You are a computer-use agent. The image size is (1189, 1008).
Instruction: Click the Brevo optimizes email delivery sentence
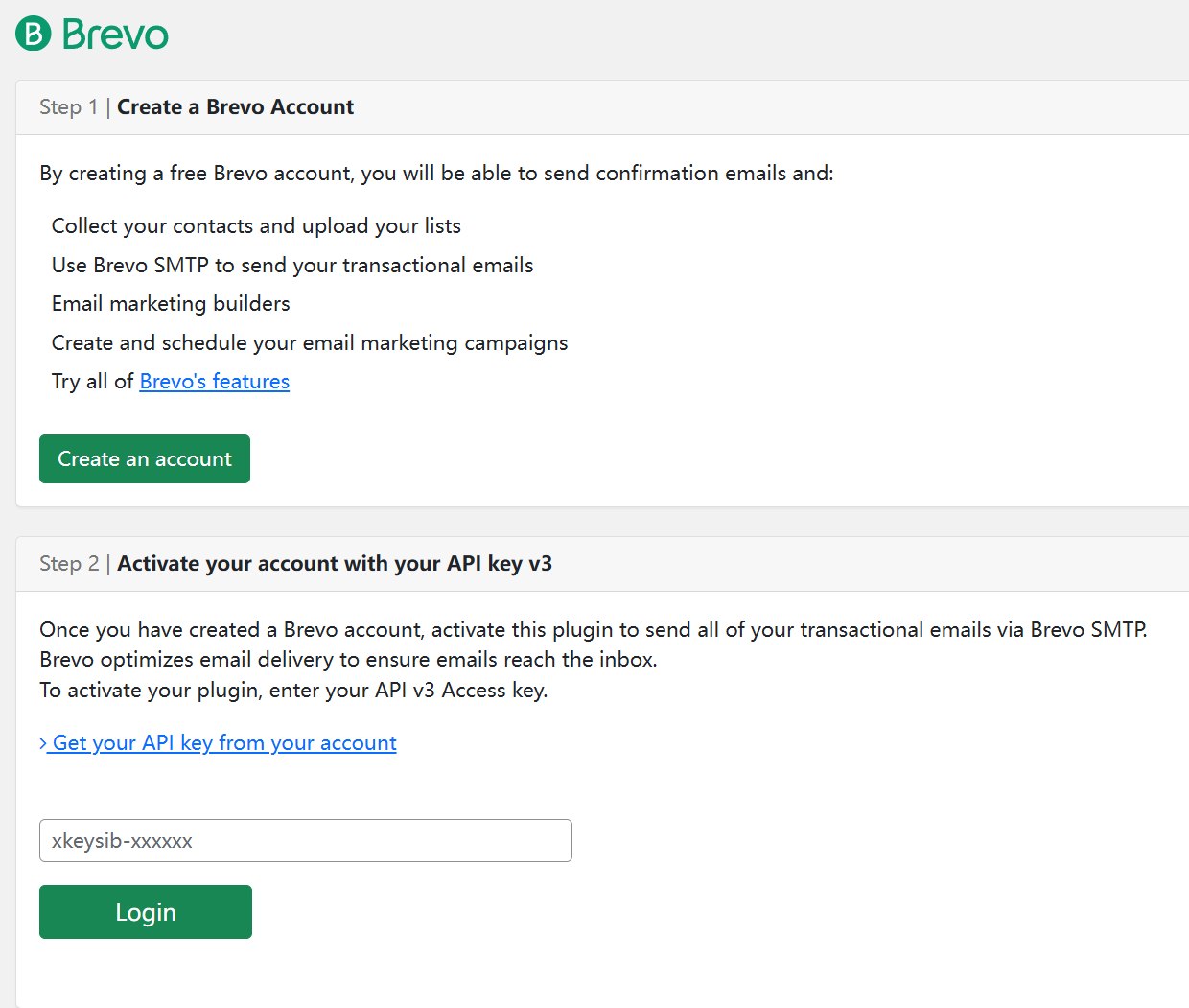pos(348,660)
